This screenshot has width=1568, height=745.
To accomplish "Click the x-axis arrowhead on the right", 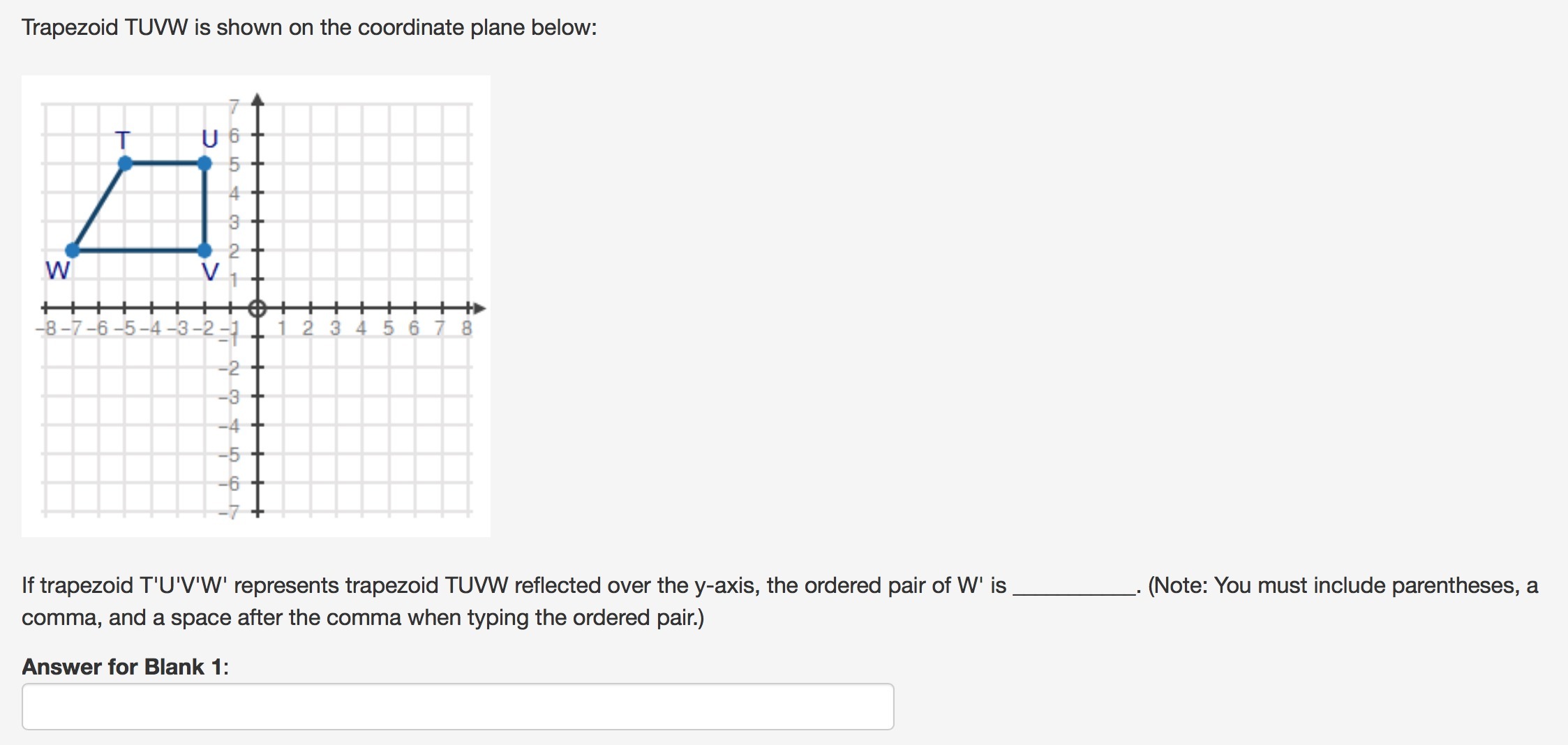I will [479, 308].
